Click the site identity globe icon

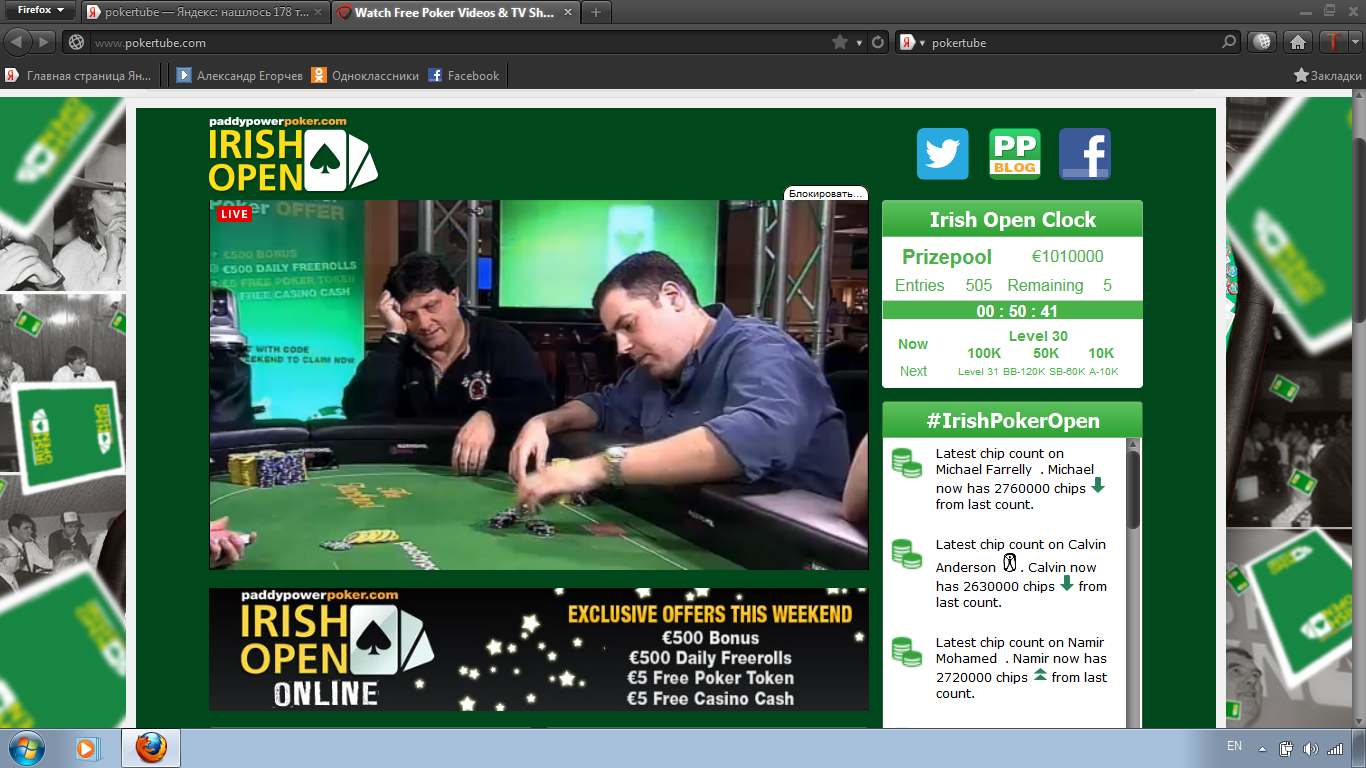click(x=76, y=43)
